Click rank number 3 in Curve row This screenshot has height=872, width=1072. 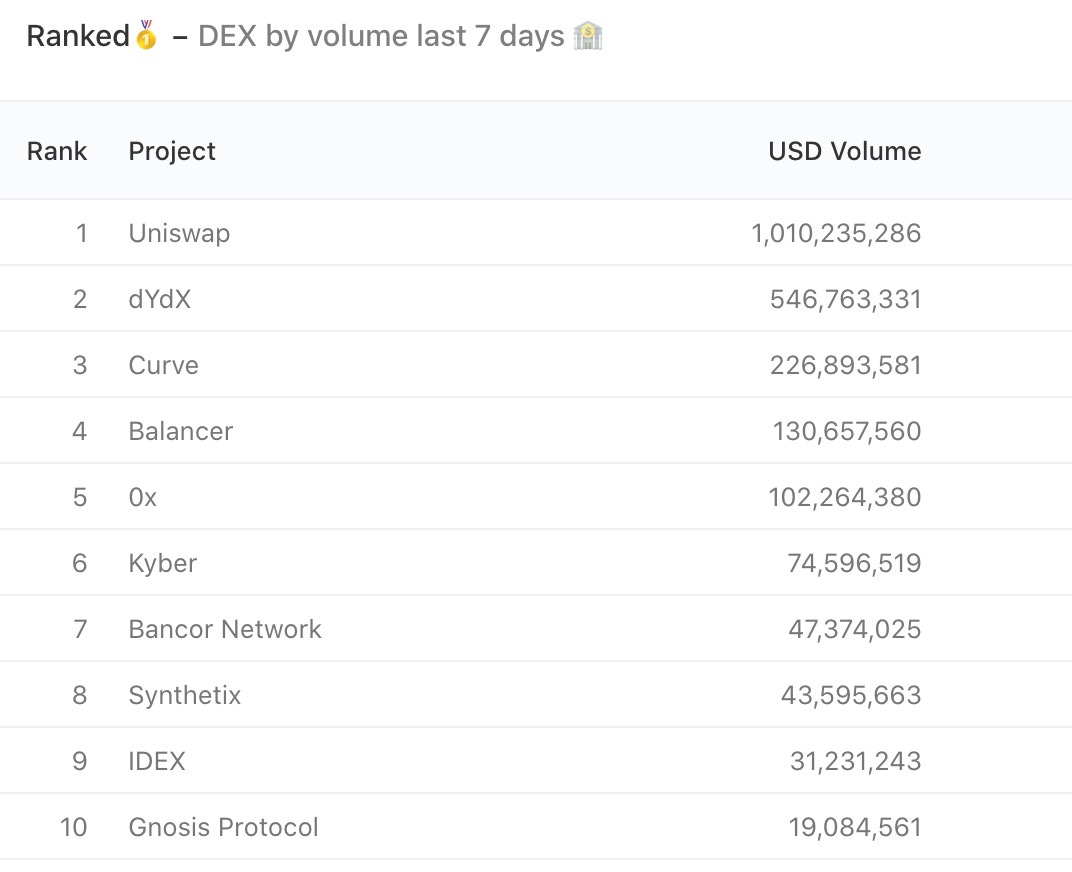[80, 365]
